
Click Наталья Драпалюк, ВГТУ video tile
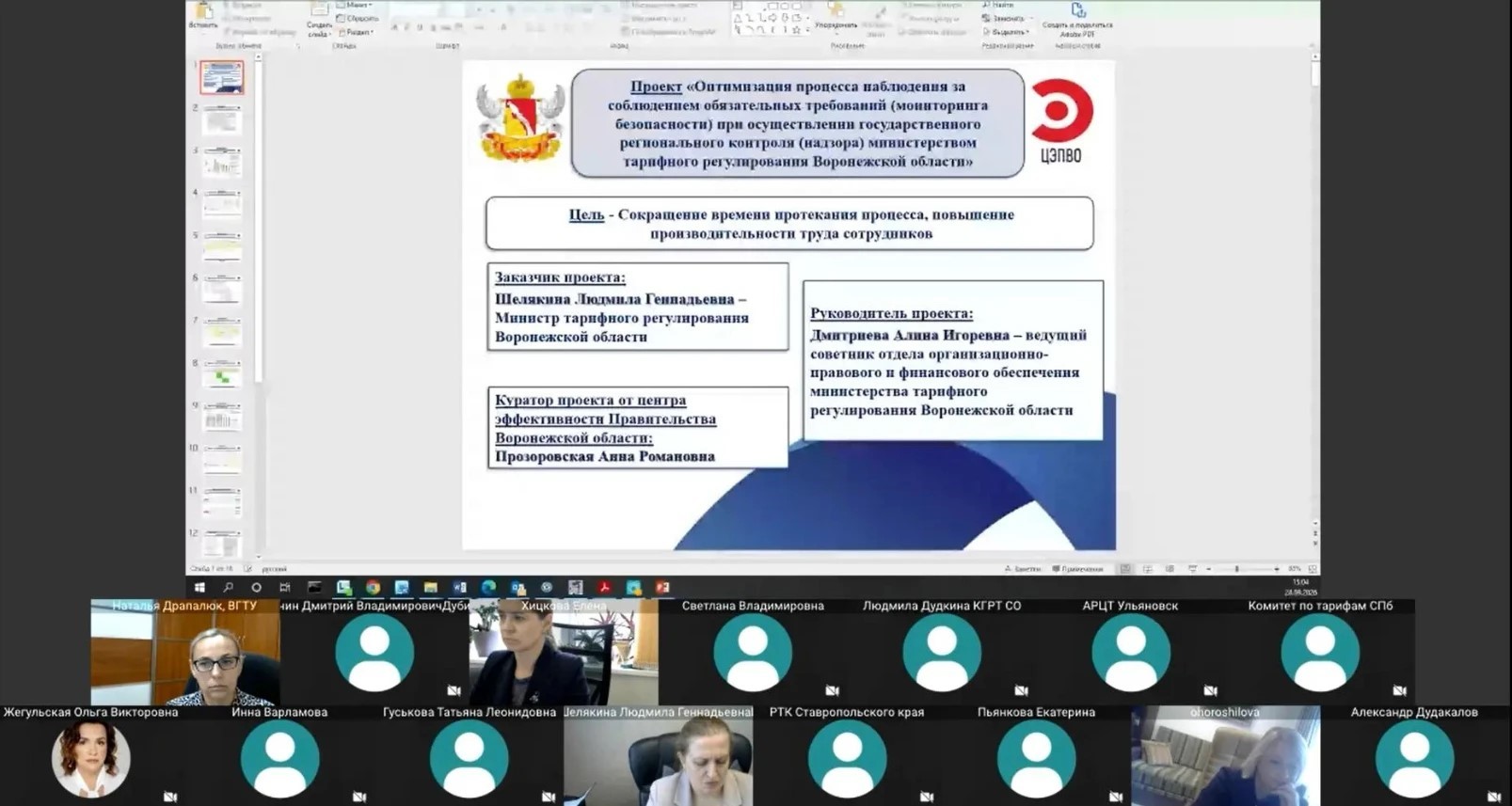[185, 653]
